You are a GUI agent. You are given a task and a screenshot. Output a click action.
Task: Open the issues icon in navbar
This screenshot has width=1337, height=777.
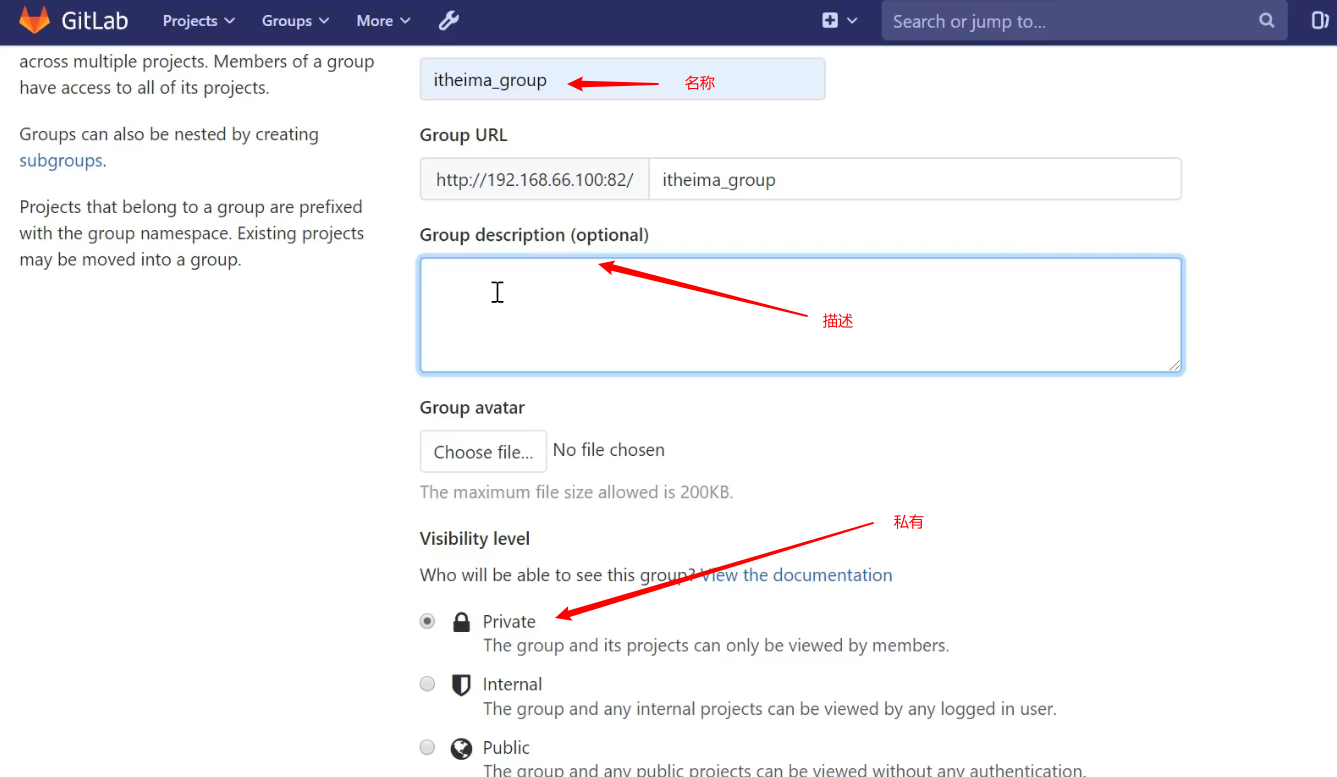[x=1320, y=20]
